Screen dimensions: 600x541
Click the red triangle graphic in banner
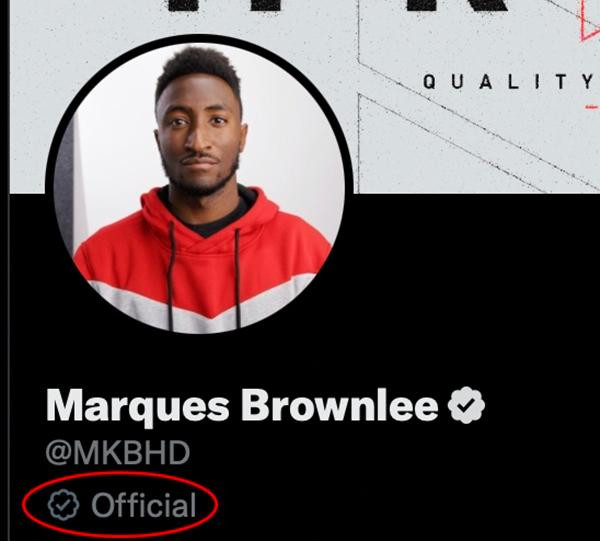(x=590, y=21)
